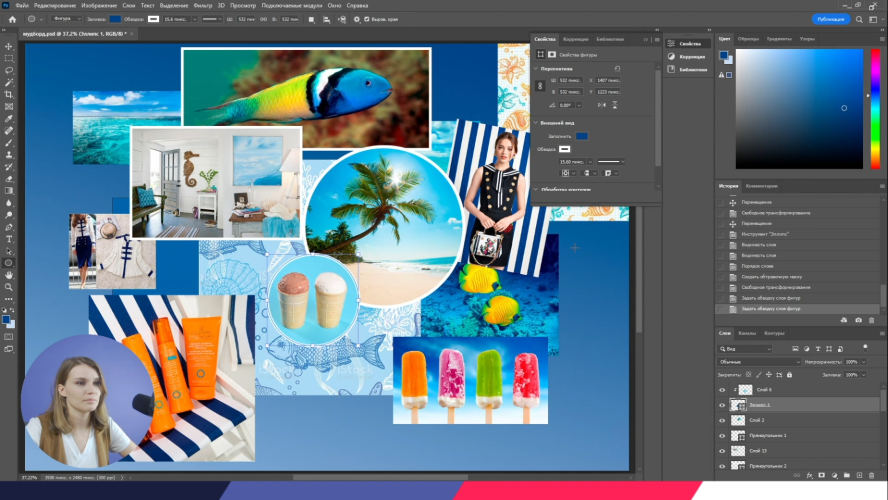Toggle the Выров. края checkbox
The width and height of the screenshot is (888, 500).
point(366,19)
